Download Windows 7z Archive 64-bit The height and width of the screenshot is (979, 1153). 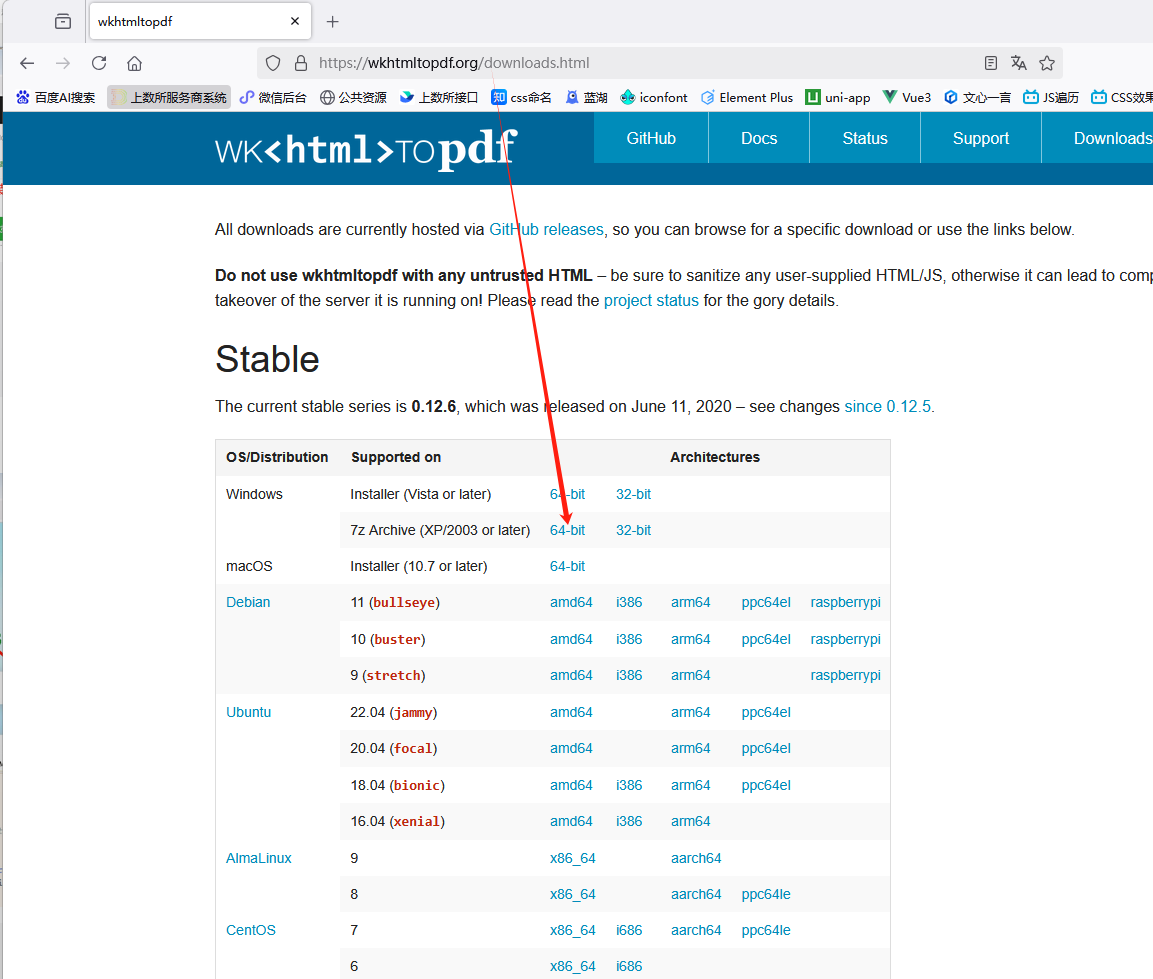tap(567, 530)
